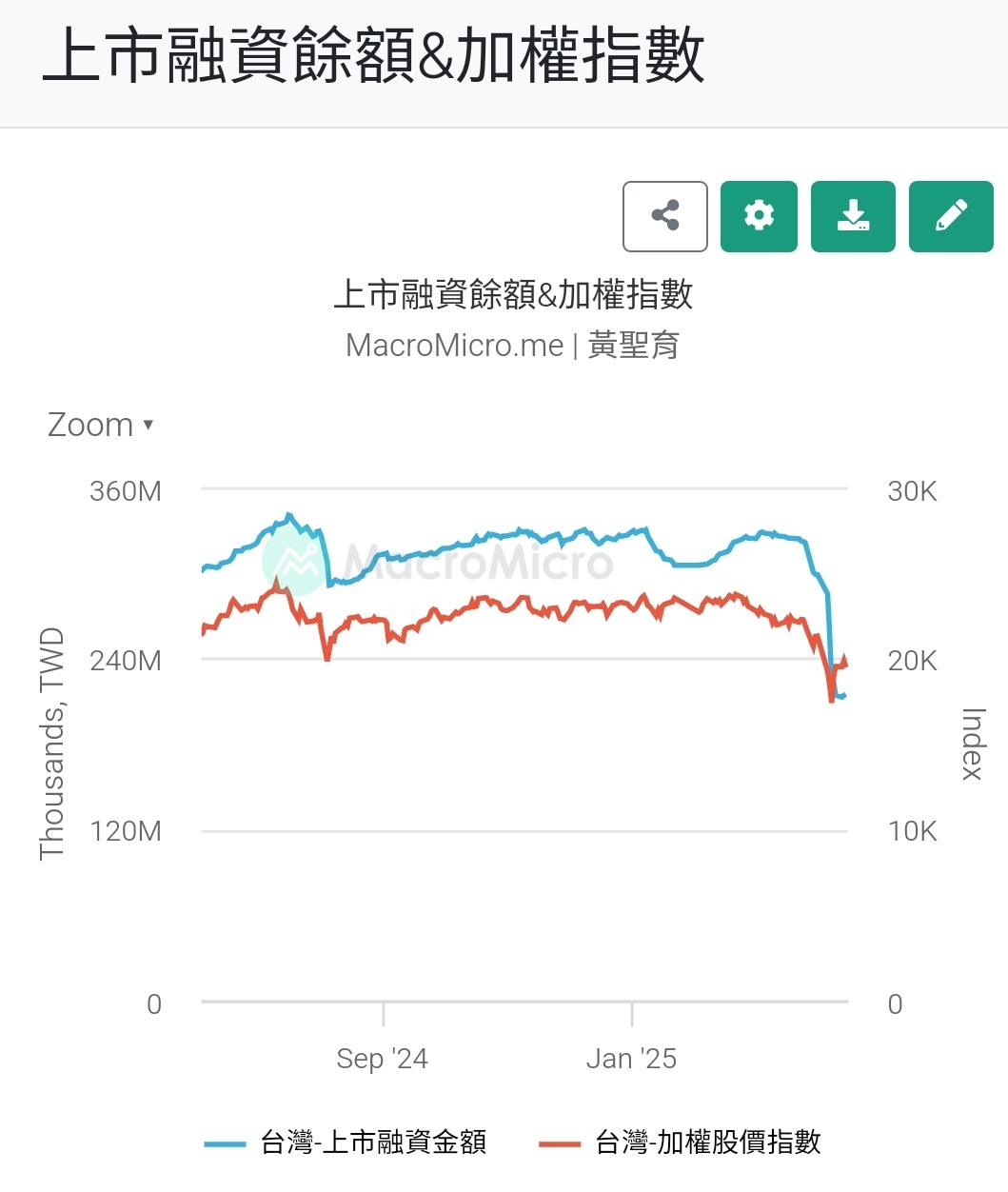
Task: Select the Jan '25 x-axis label
Action: click(x=631, y=1059)
